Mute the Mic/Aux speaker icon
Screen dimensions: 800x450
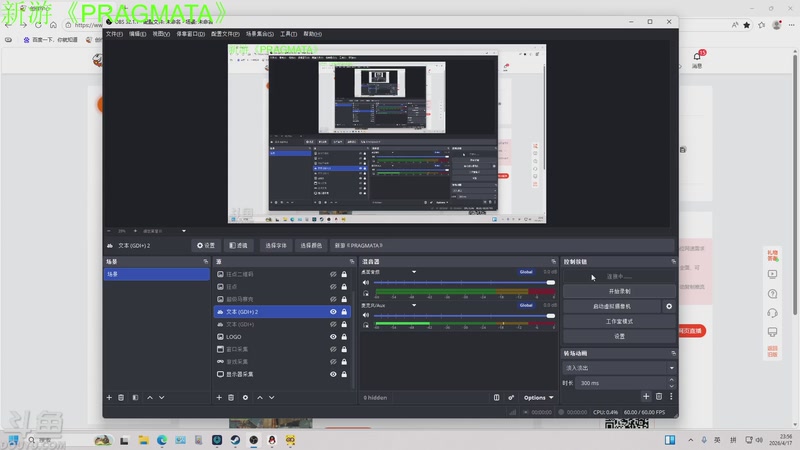click(x=366, y=315)
